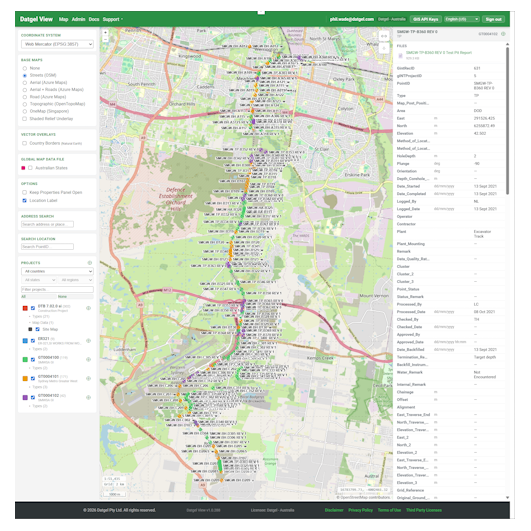Click the panel width toggle arrows icon on map

[384, 36]
